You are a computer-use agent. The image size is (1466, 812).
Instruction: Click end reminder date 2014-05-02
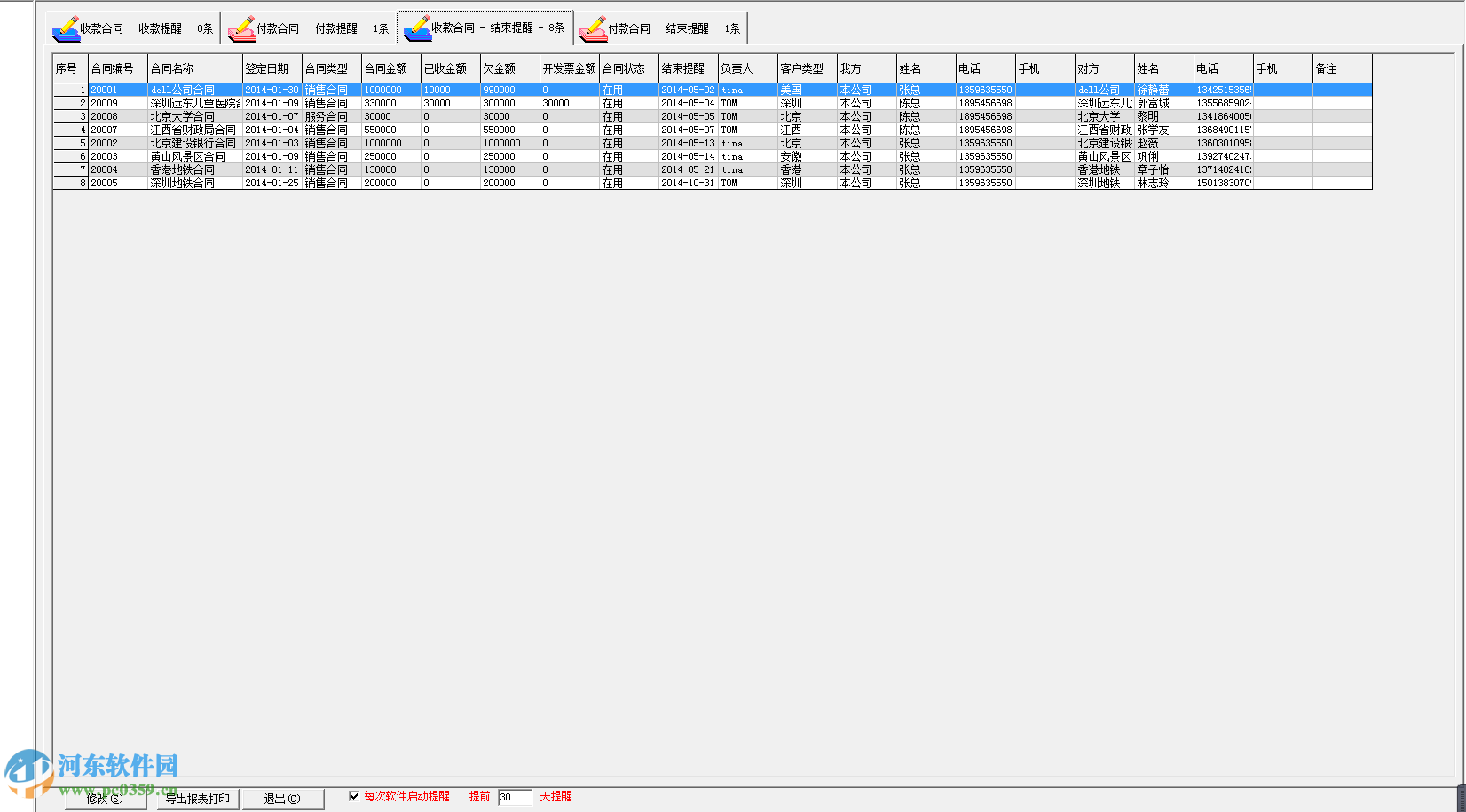coord(689,90)
